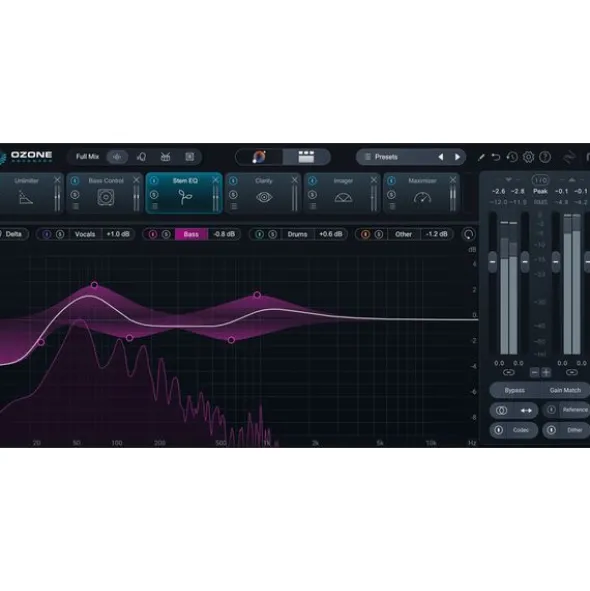The width and height of the screenshot is (590, 591).
Task: Select the Full Mix waveform icon
Action: coord(117,157)
